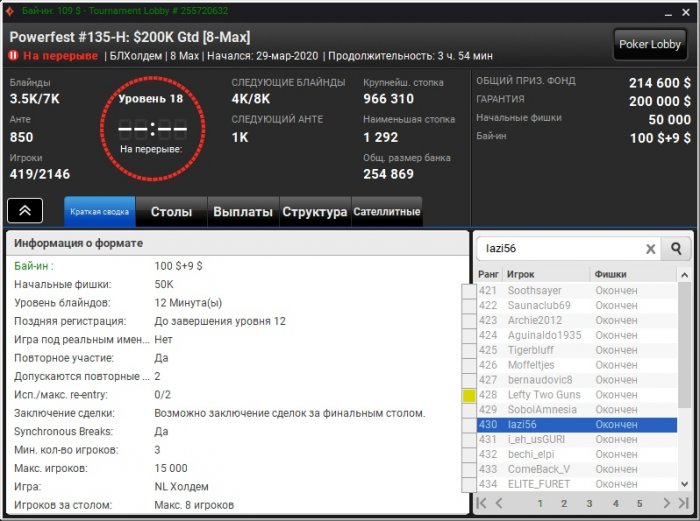Click scrollbar up arrow in player list

click(684, 275)
